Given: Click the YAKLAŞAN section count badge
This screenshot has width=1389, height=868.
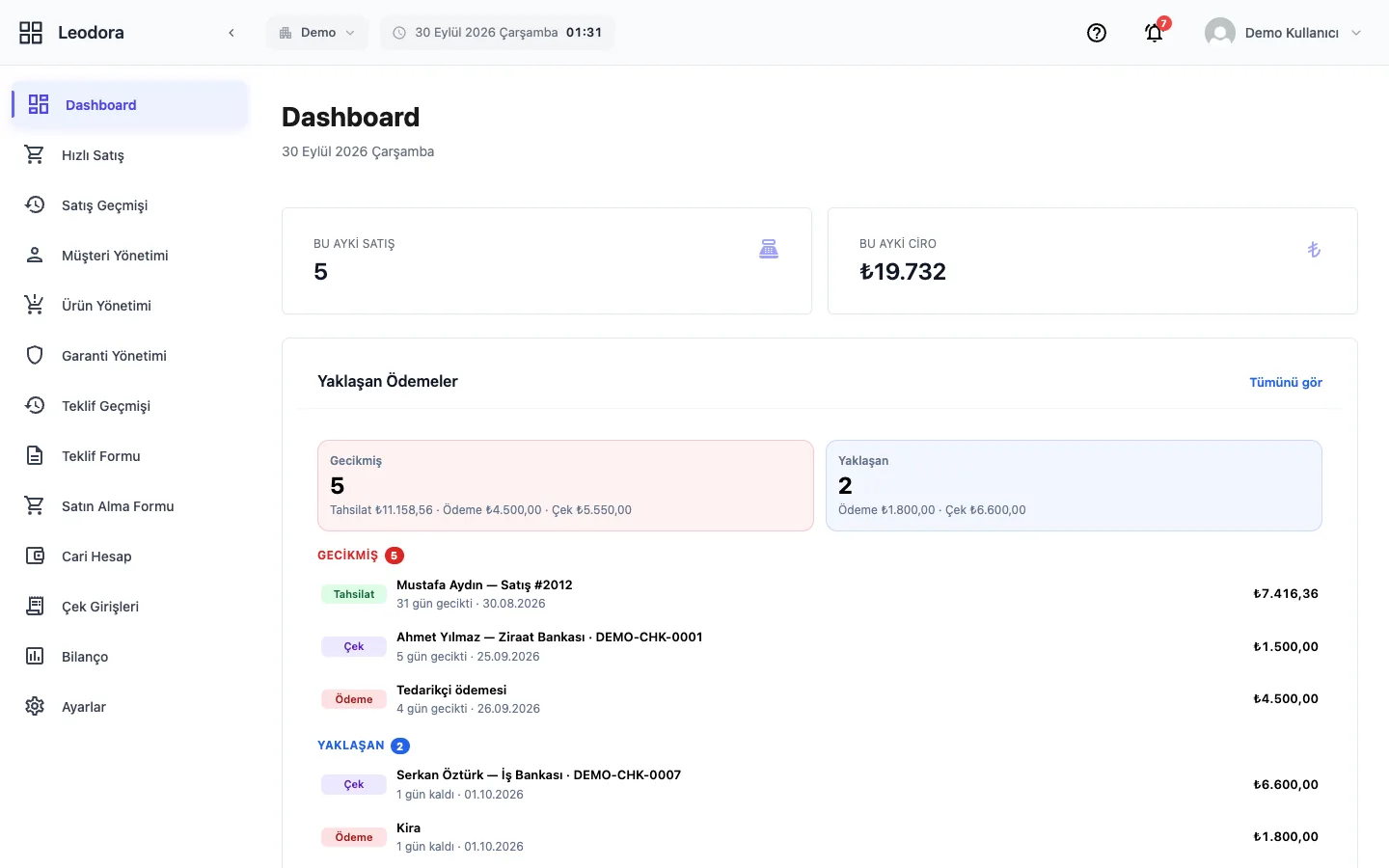Looking at the screenshot, I should (400, 746).
